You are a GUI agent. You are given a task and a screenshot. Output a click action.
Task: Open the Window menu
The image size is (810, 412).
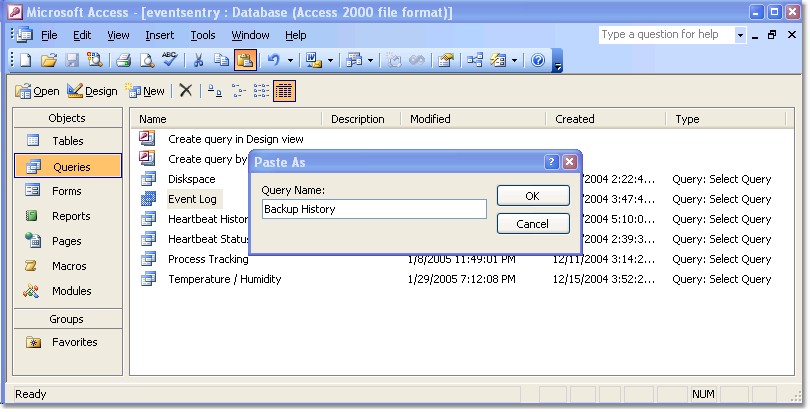[250, 35]
